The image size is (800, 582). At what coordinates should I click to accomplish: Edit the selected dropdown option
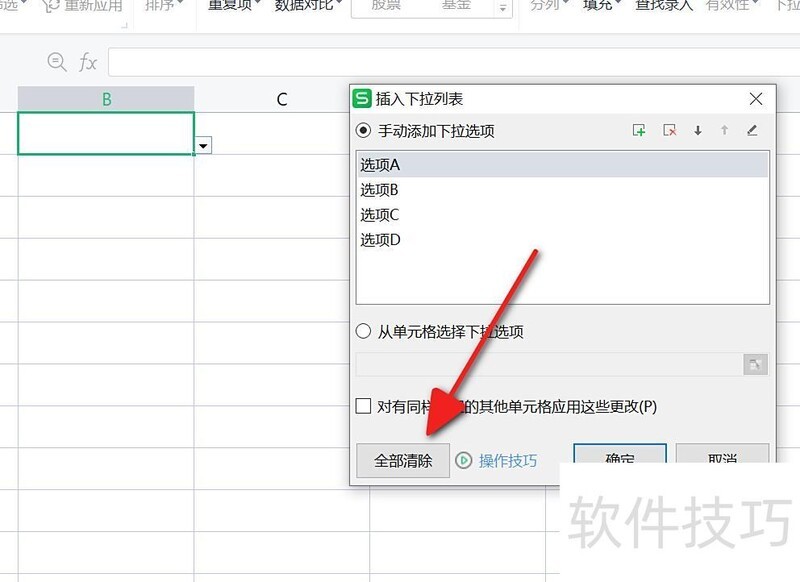pos(752,131)
